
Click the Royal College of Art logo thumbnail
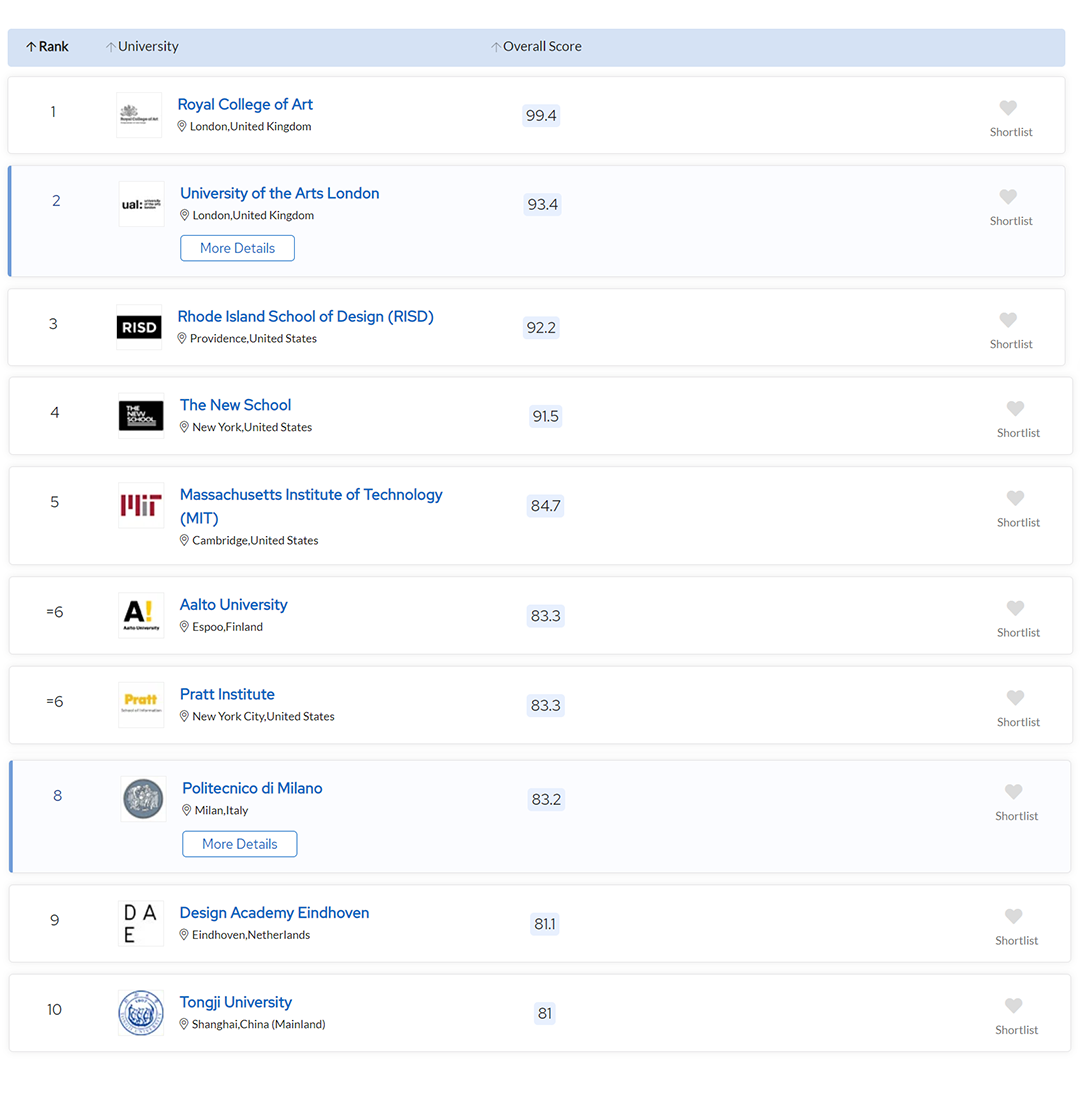tap(139, 115)
